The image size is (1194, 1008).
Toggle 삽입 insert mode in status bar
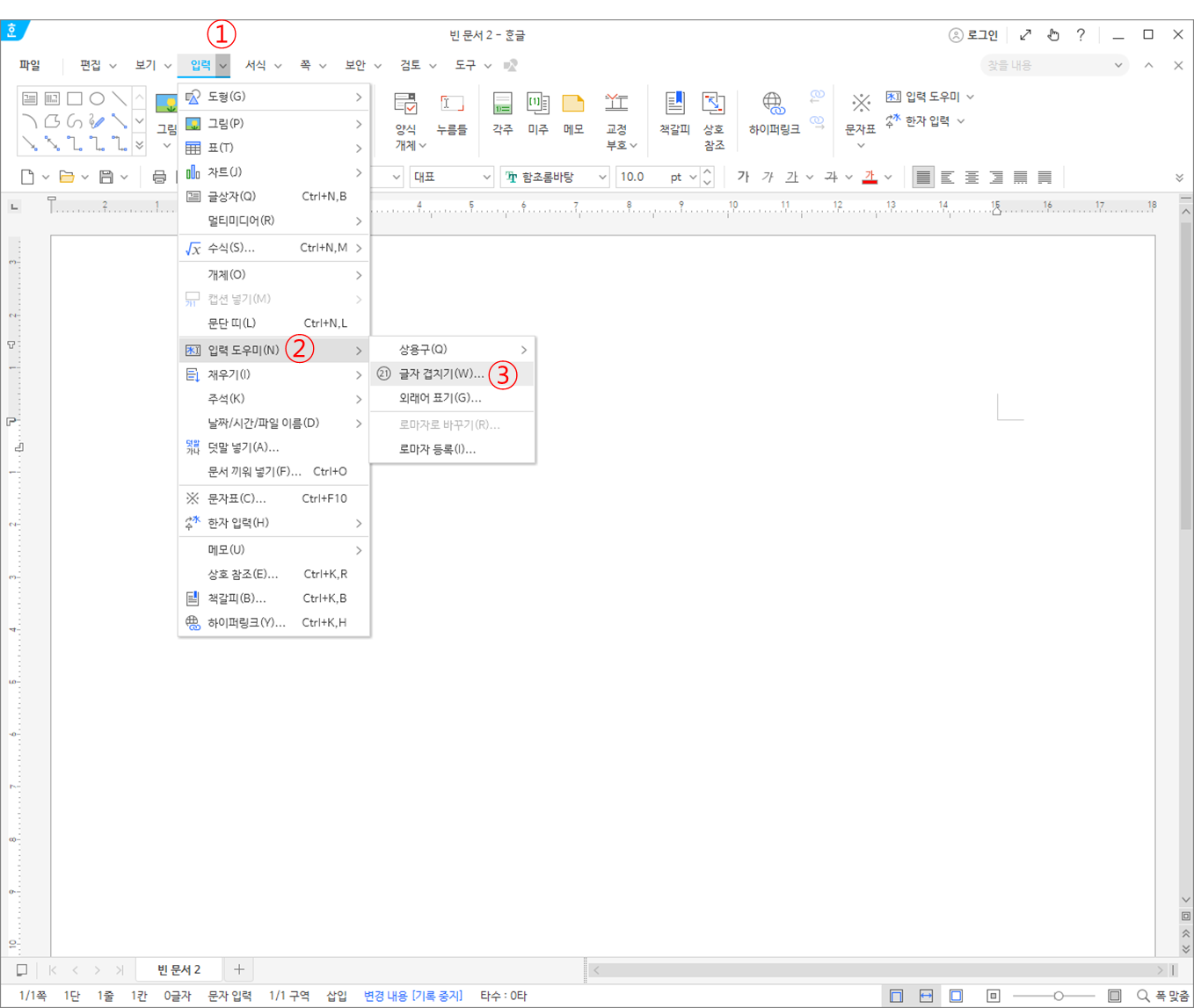[x=337, y=996]
